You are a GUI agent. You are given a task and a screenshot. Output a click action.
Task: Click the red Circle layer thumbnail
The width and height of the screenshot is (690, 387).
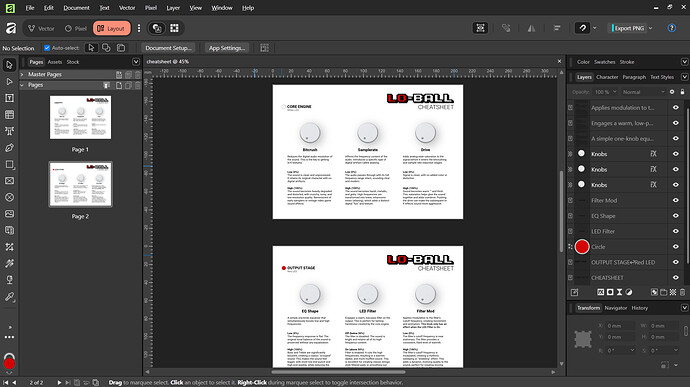pyautogui.click(x=582, y=247)
